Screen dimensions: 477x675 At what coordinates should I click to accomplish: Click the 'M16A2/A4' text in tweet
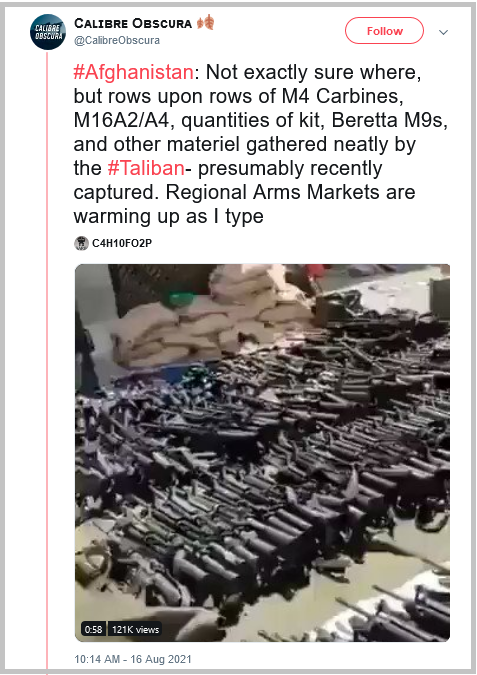121,120
